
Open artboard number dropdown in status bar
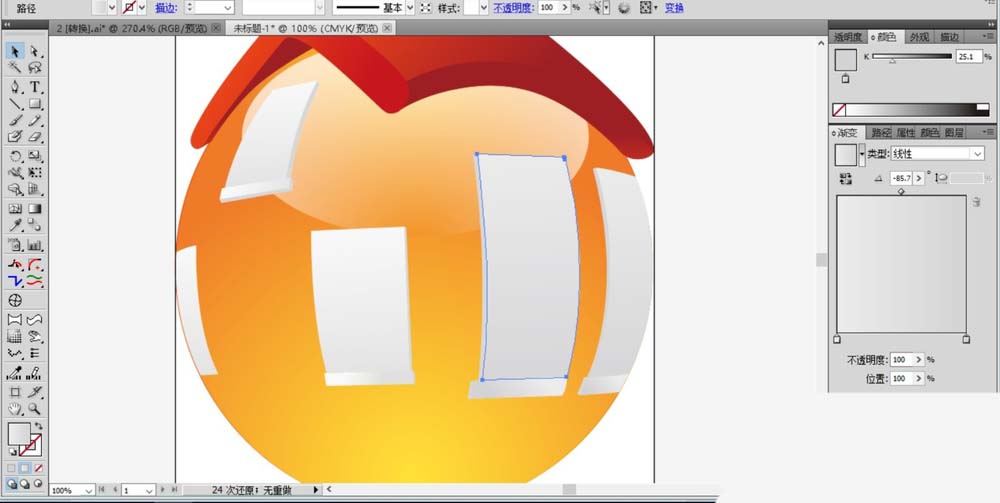pyautogui.click(x=149, y=490)
